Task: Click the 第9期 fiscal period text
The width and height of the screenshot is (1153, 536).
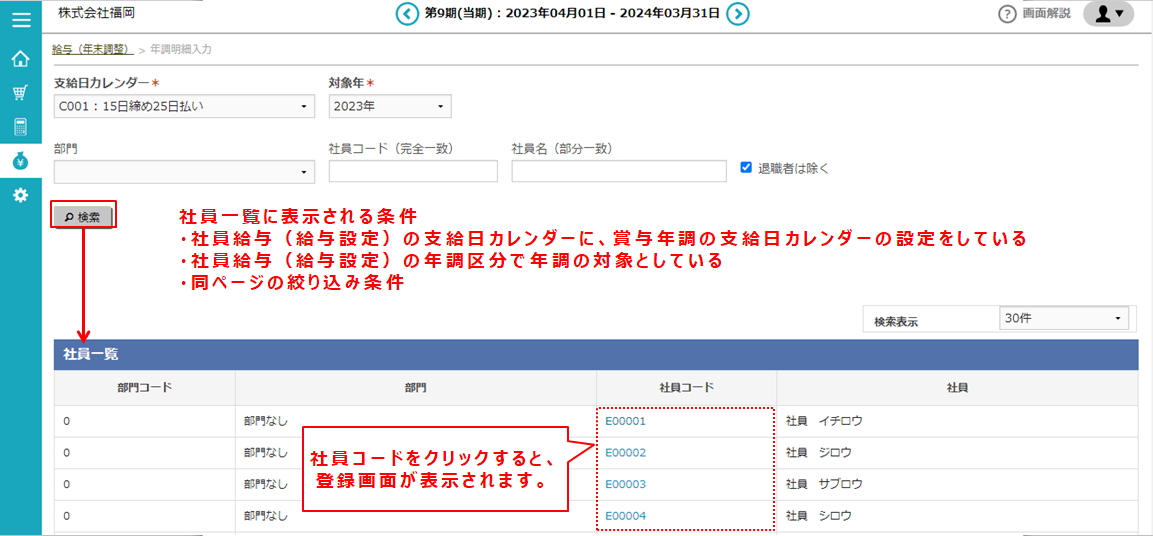Action: click(572, 13)
